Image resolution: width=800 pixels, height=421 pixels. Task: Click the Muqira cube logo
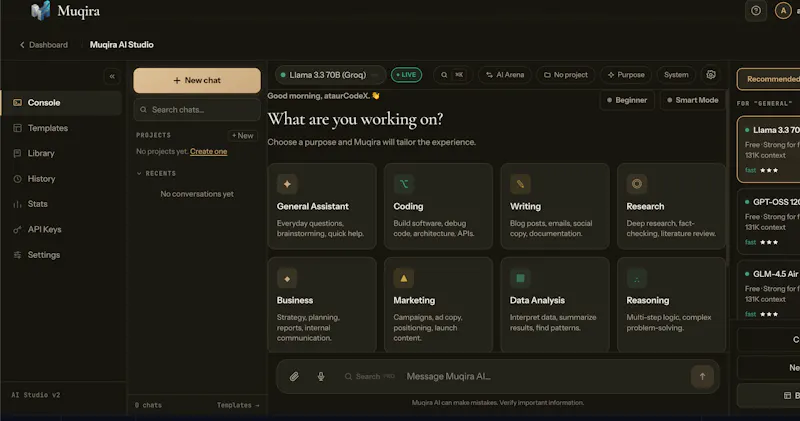(41, 11)
